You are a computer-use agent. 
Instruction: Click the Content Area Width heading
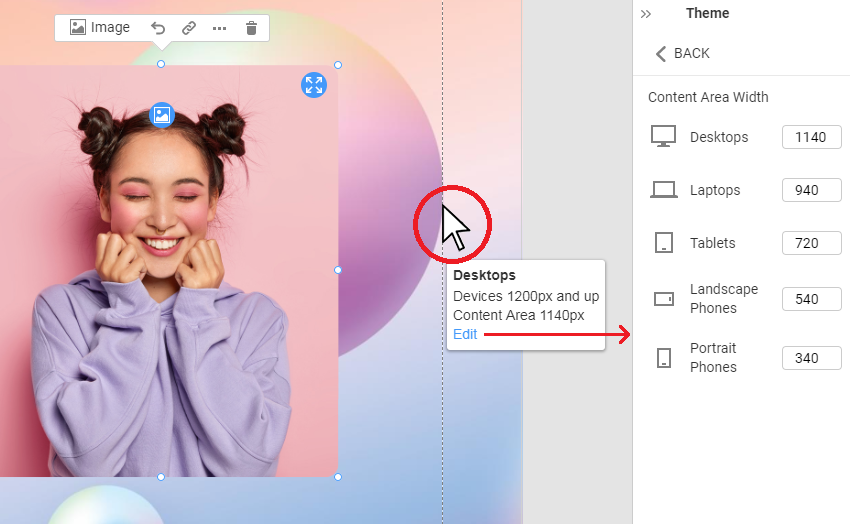(708, 97)
